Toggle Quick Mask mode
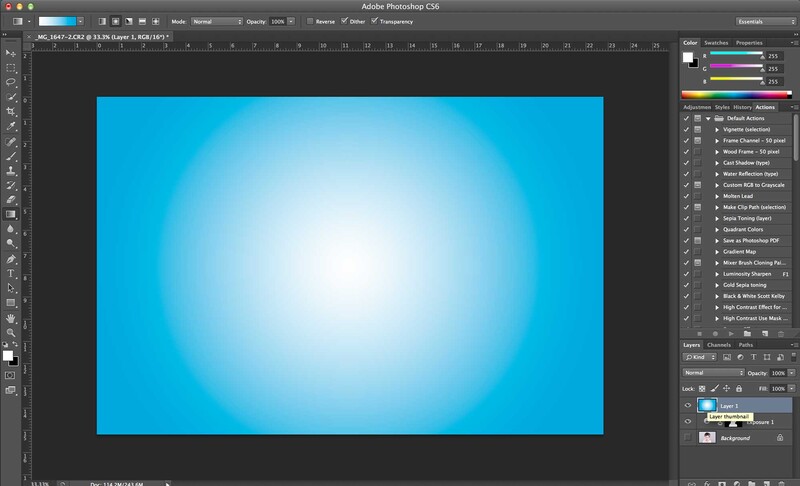800x486 pixels. (10, 375)
